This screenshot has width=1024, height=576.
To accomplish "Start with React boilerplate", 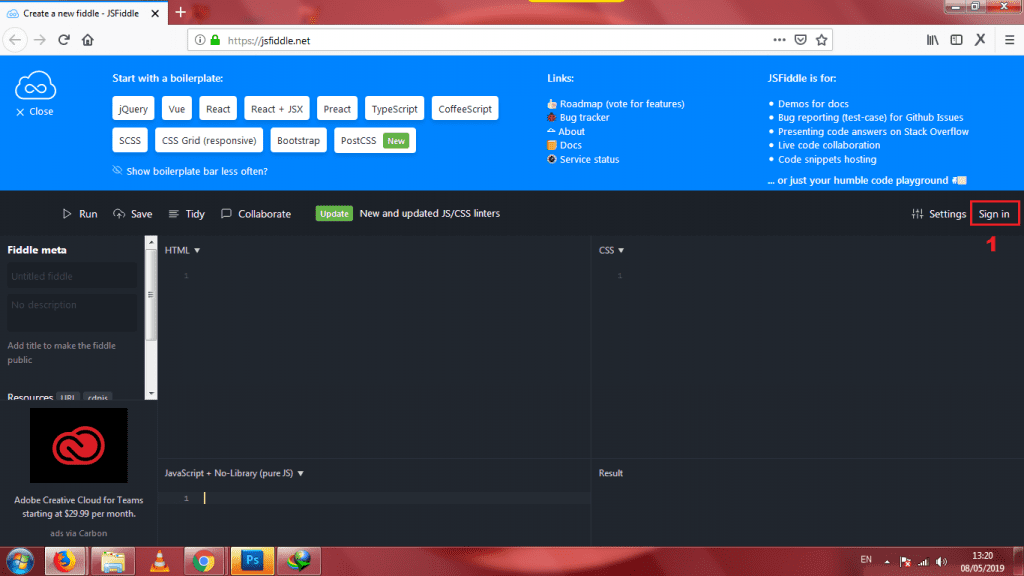I will [218, 108].
